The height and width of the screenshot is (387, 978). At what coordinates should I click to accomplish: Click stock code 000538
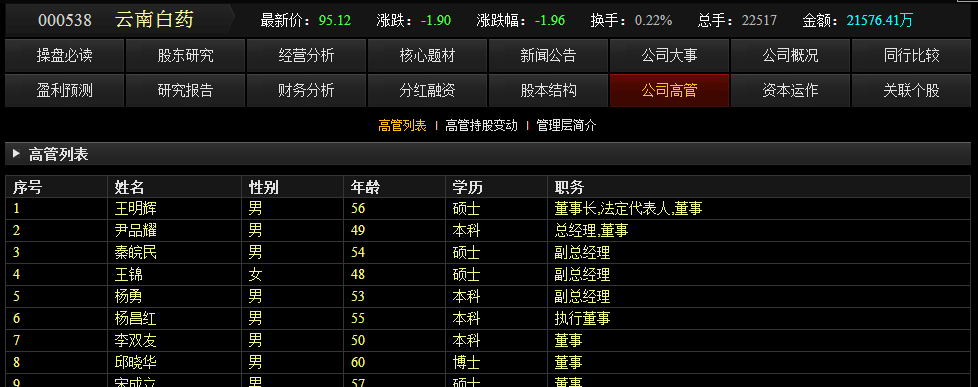[65, 20]
